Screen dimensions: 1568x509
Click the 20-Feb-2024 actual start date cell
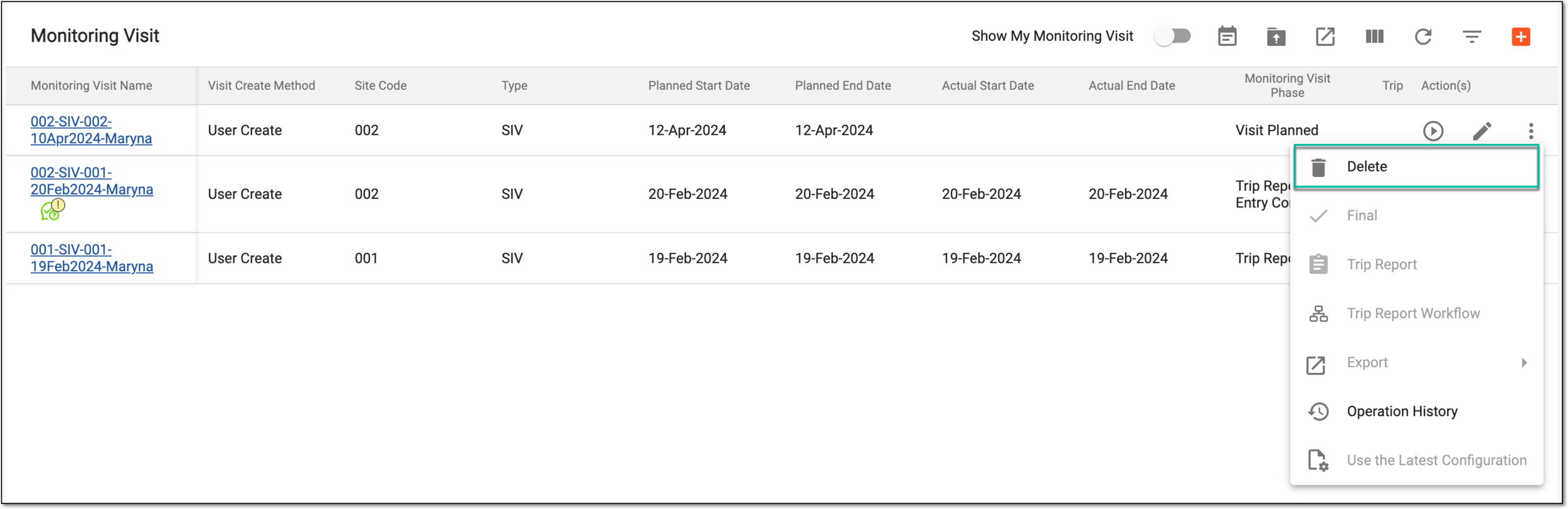[982, 195]
